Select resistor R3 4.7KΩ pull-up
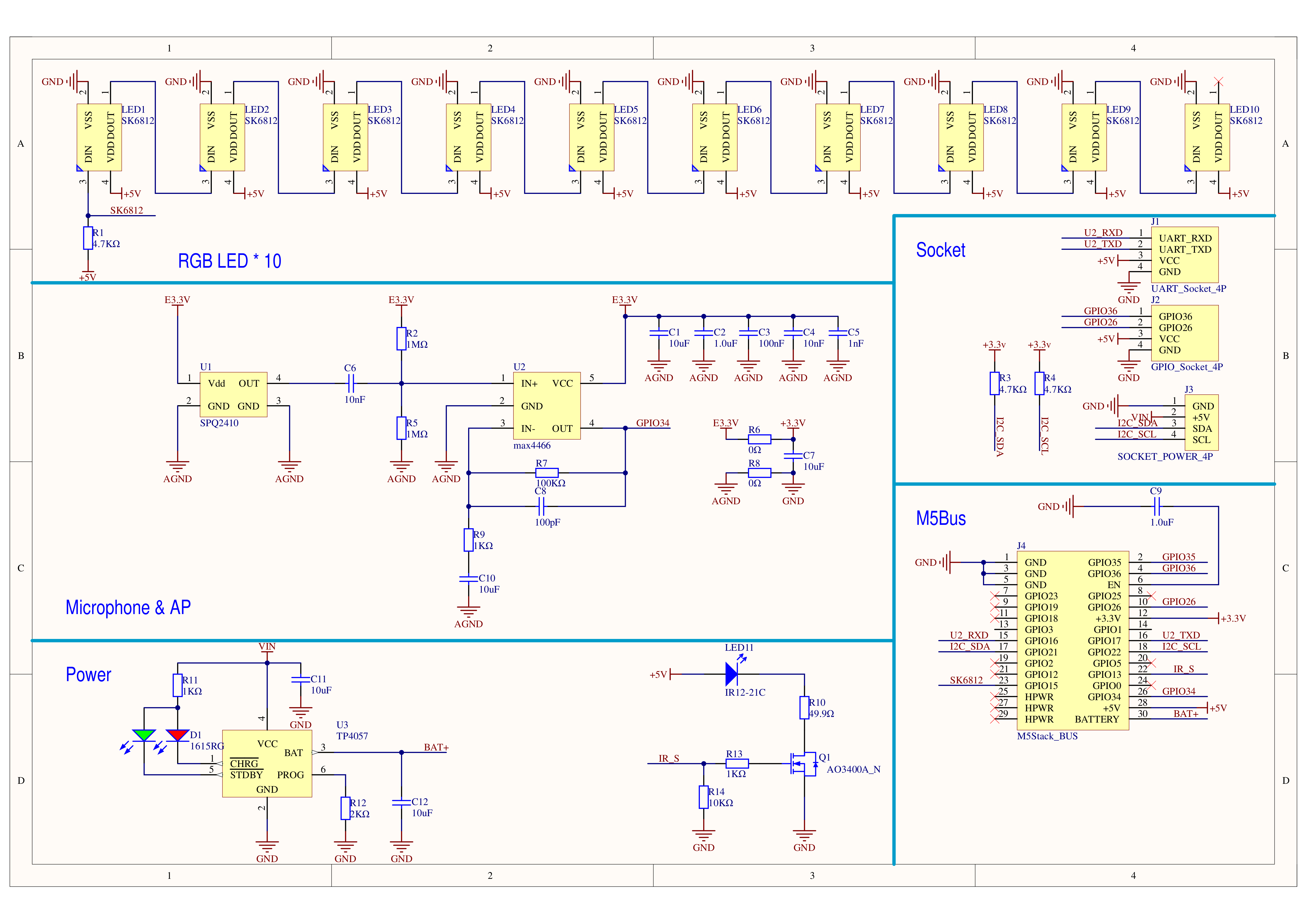1308x924 pixels. pos(995,383)
